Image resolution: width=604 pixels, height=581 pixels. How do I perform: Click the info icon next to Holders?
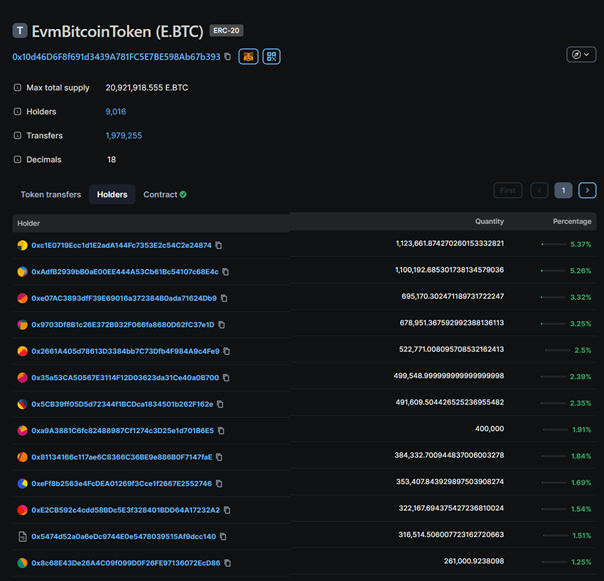coord(17,111)
